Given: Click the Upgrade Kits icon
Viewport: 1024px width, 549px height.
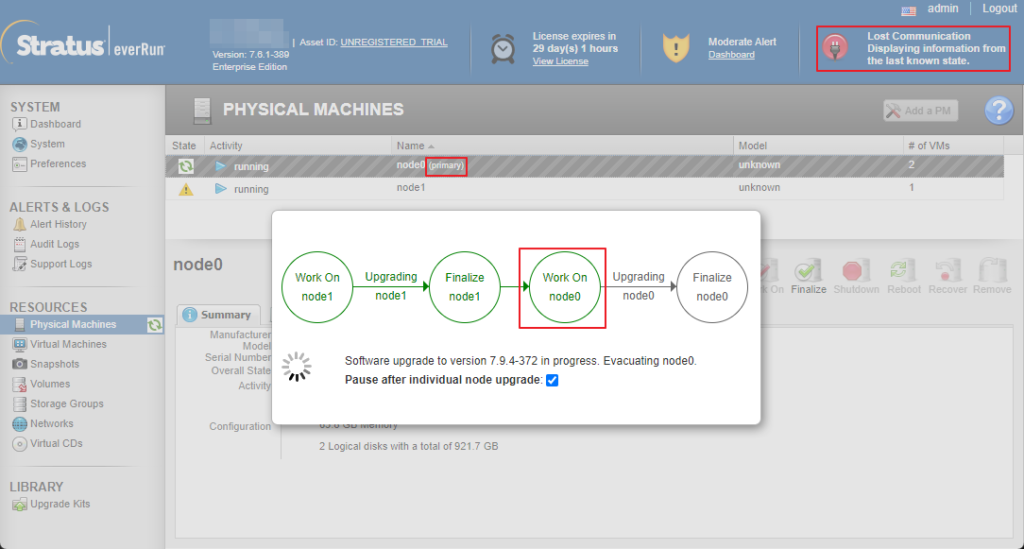Looking at the screenshot, I should [20, 504].
